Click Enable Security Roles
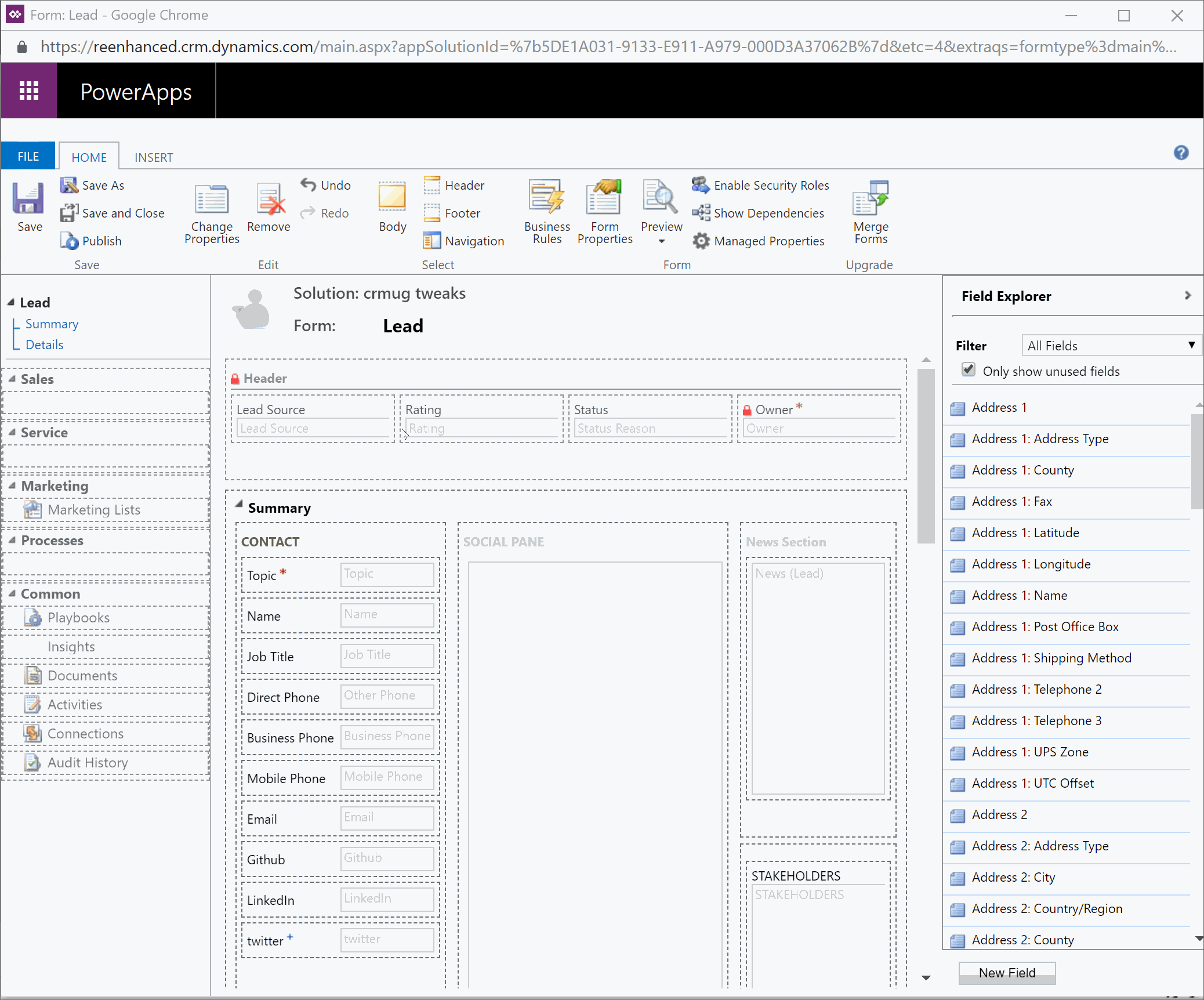Image resolution: width=1204 pixels, height=1000 pixels. 760,185
